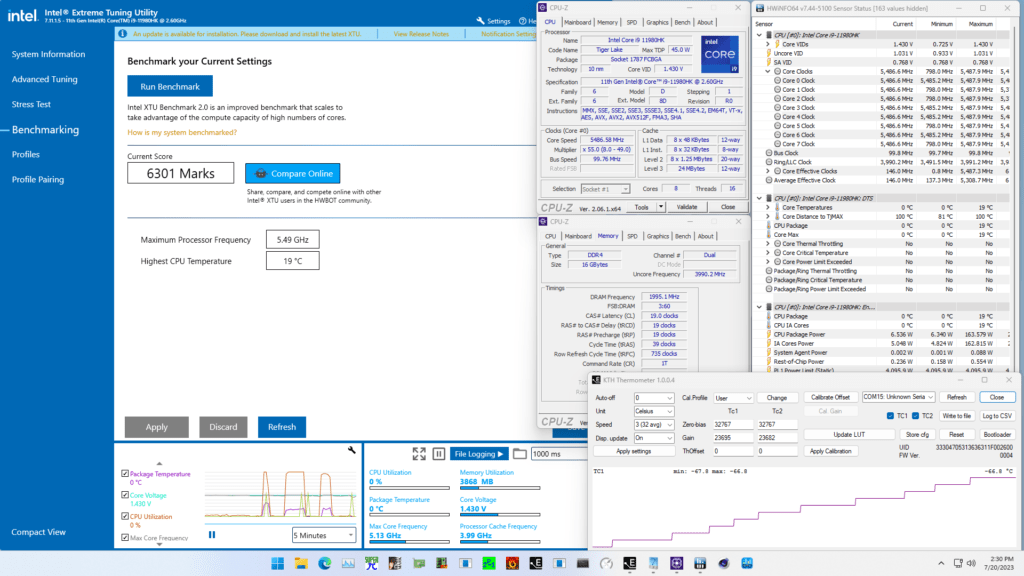1024x576 pixels.
Task: Uncheck CPU Utilization in the XTU graph
Action: coord(125,516)
